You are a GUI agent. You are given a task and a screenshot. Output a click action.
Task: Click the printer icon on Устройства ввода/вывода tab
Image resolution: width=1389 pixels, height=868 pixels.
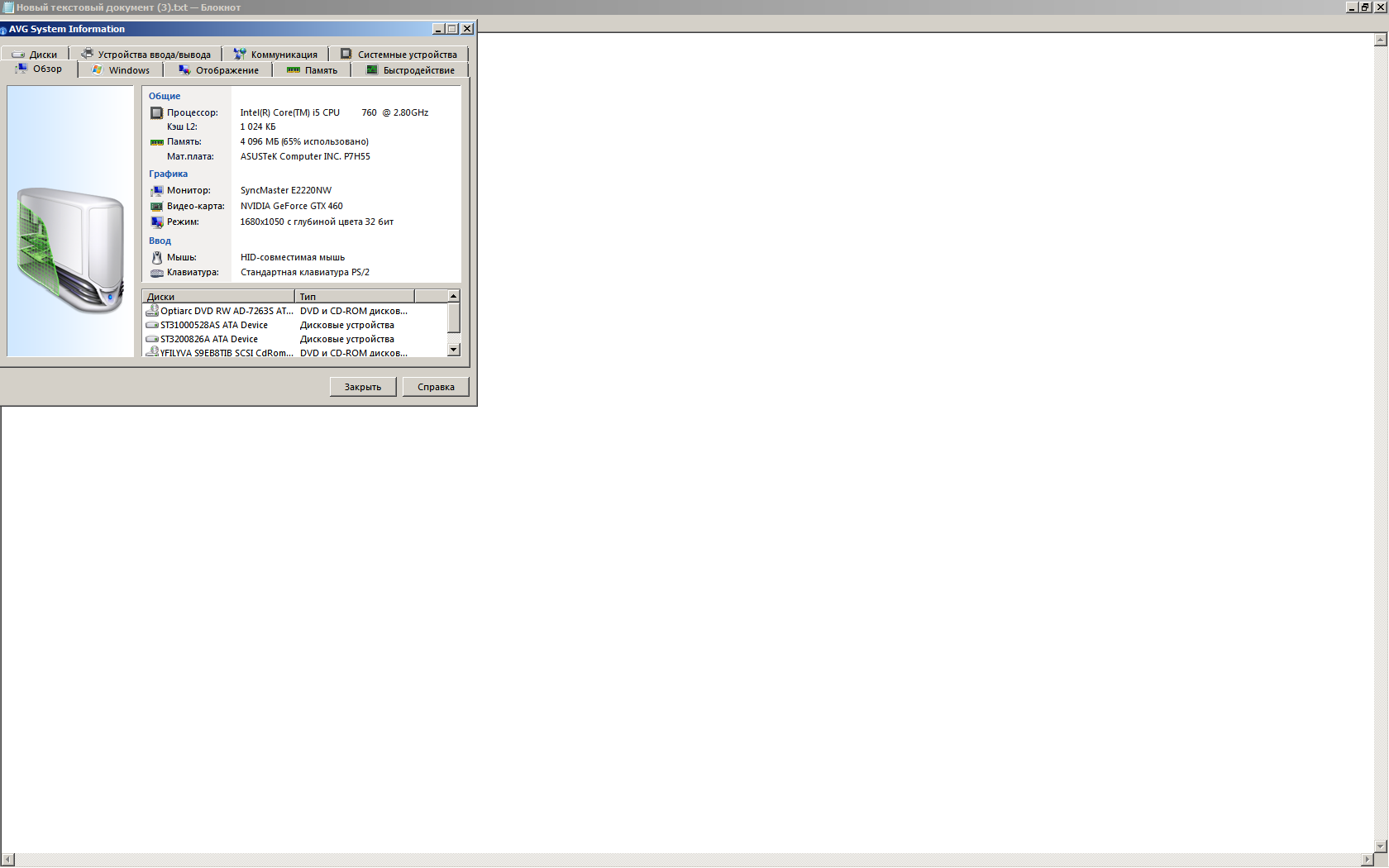[x=88, y=54]
